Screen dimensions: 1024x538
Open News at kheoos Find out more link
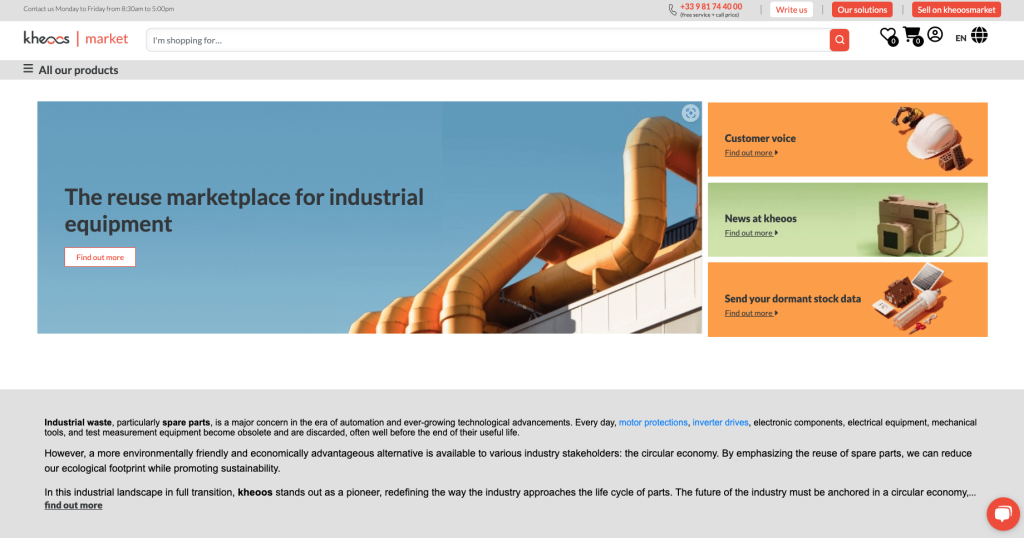click(751, 233)
